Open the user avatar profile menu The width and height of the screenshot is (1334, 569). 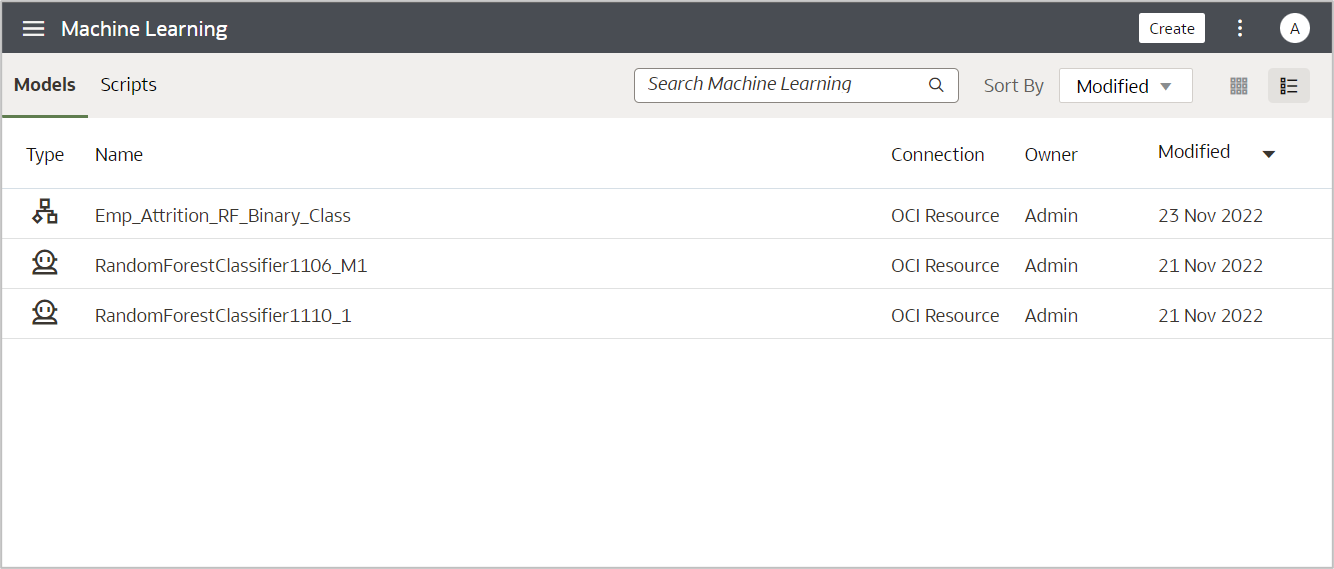[1295, 29]
